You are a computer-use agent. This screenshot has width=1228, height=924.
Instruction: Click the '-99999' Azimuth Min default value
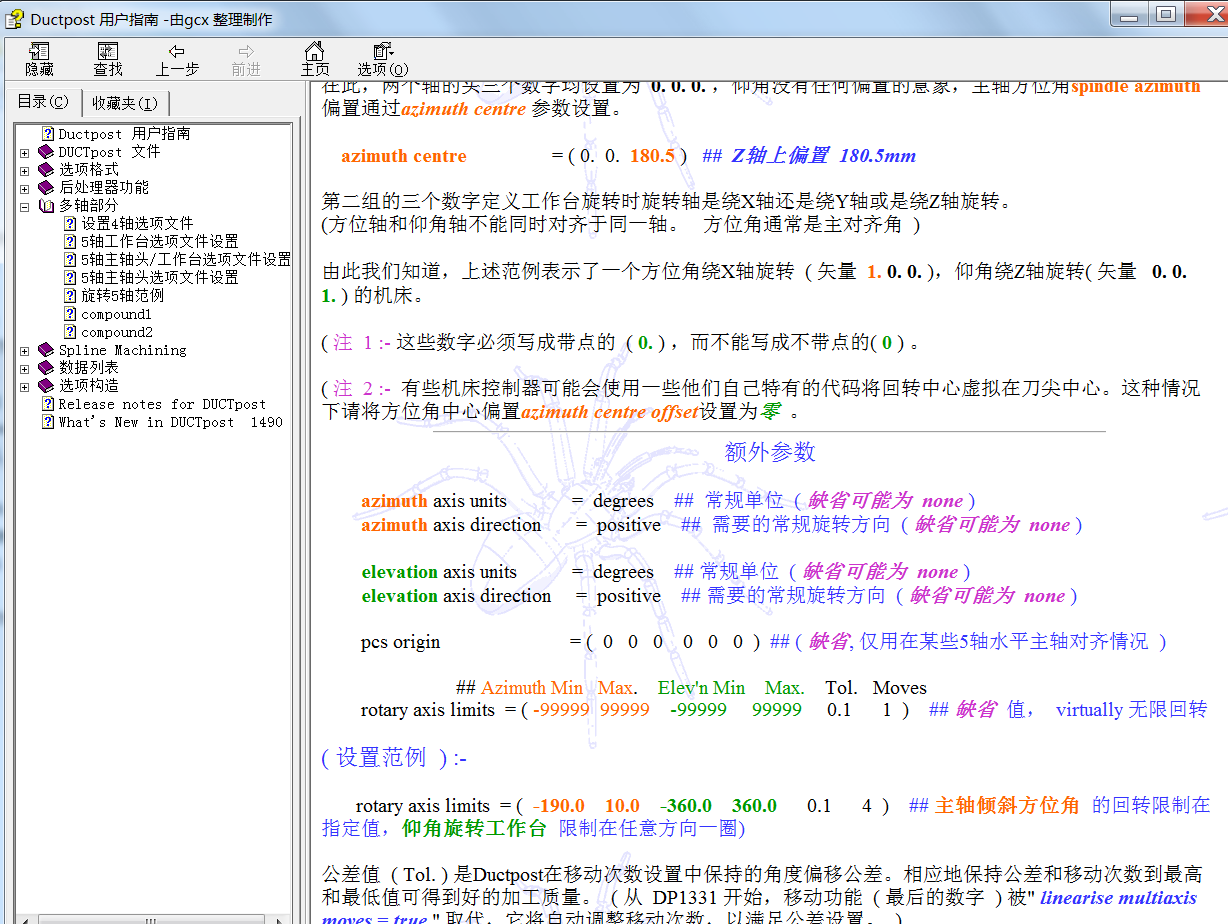pyautogui.click(x=560, y=710)
